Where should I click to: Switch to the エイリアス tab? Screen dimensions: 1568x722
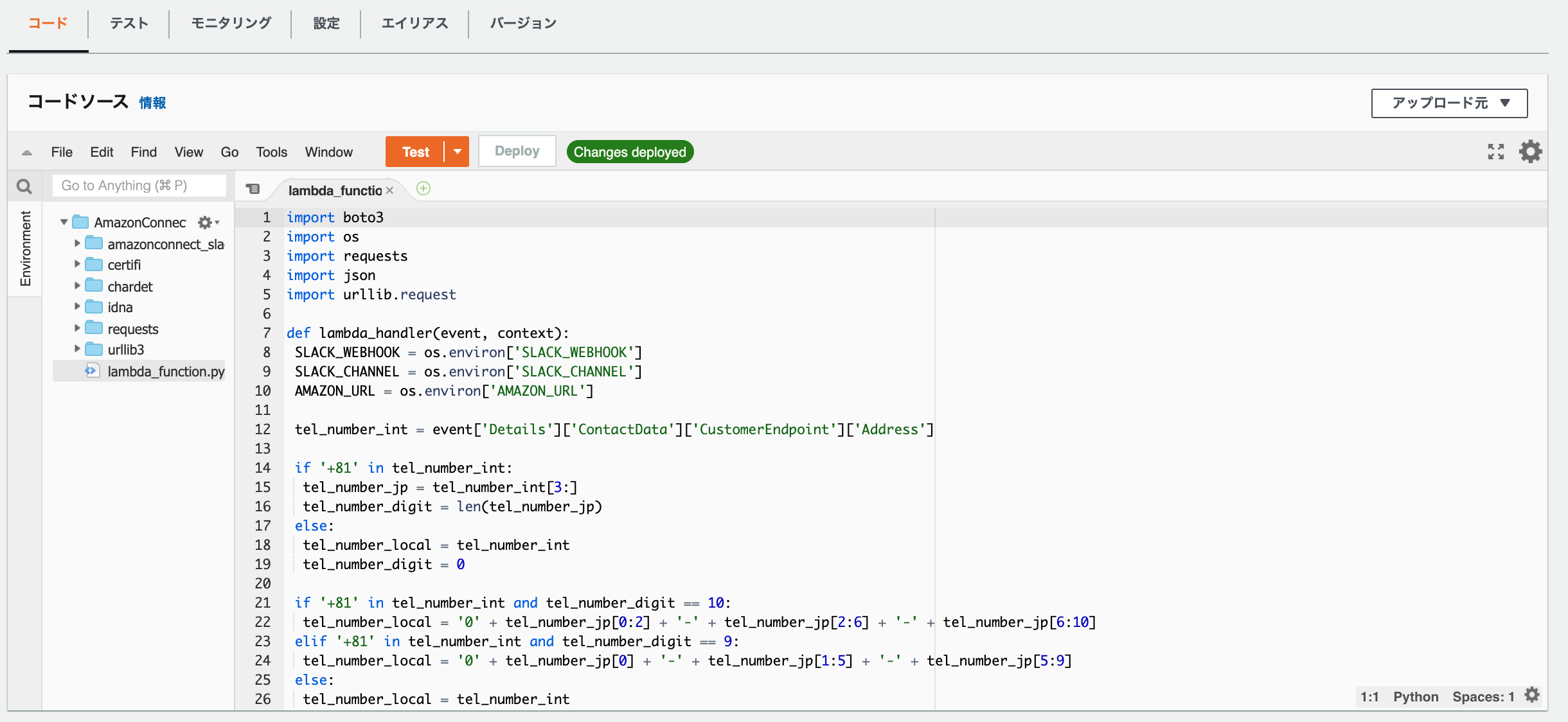point(415,23)
